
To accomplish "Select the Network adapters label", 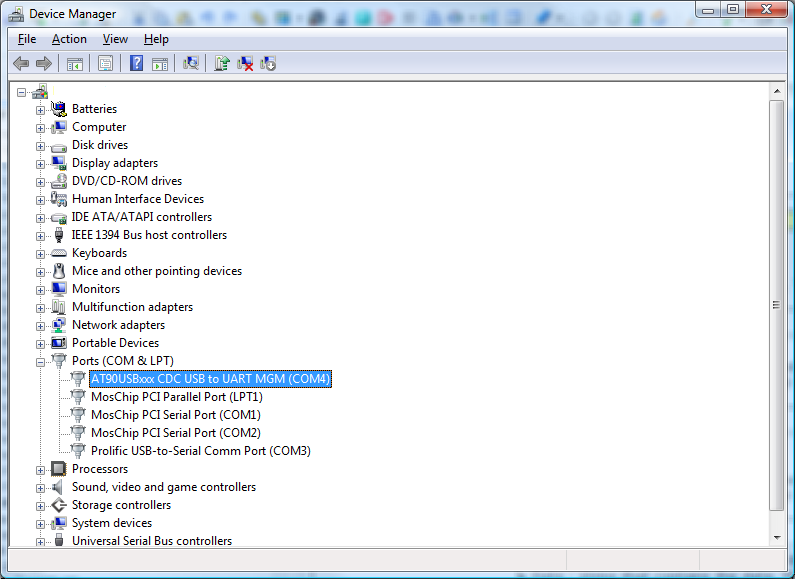I will [x=119, y=325].
